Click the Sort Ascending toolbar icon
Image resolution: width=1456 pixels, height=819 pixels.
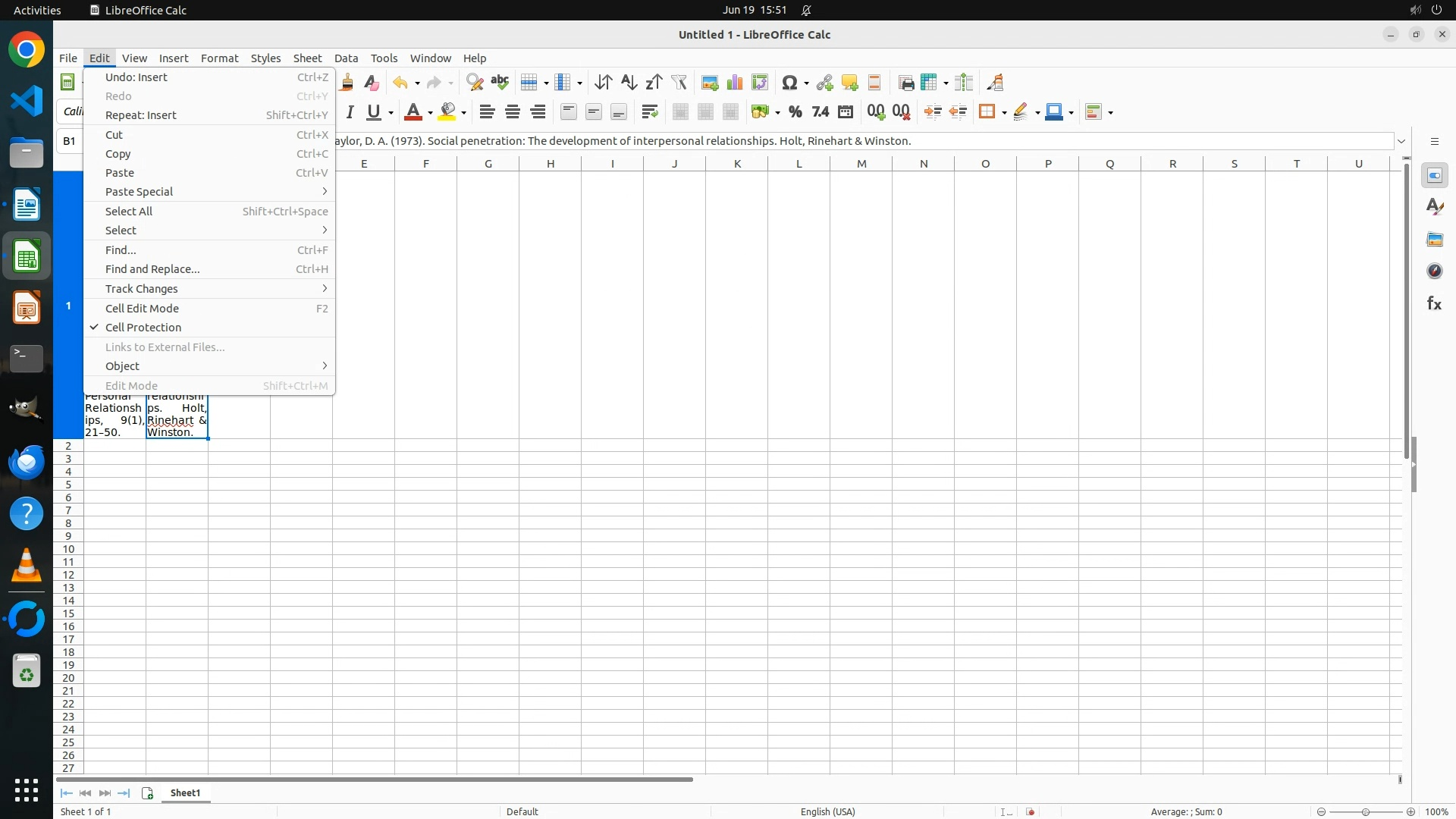[x=629, y=83]
